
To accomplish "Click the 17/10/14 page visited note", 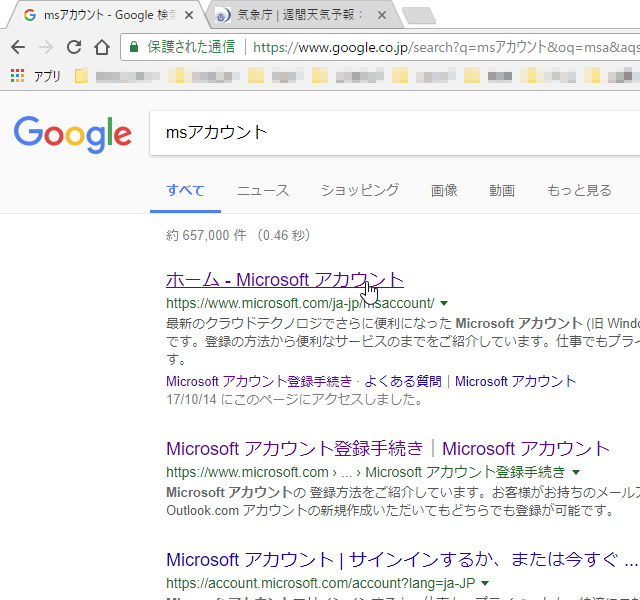I will point(294,399).
